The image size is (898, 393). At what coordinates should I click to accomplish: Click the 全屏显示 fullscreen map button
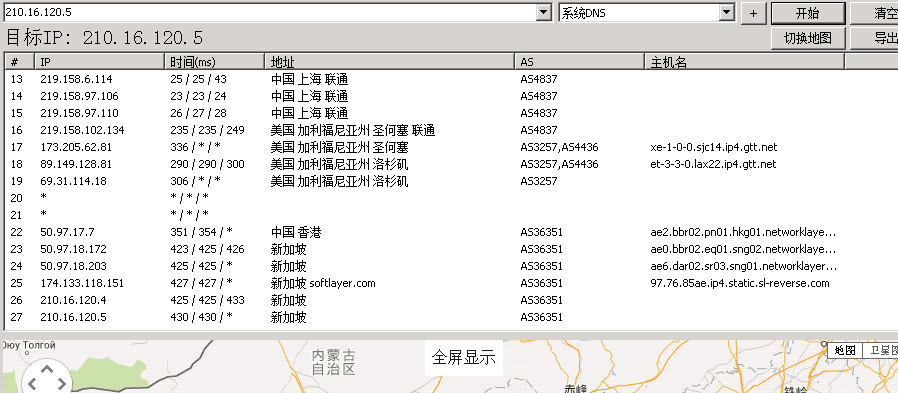[463, 357]
